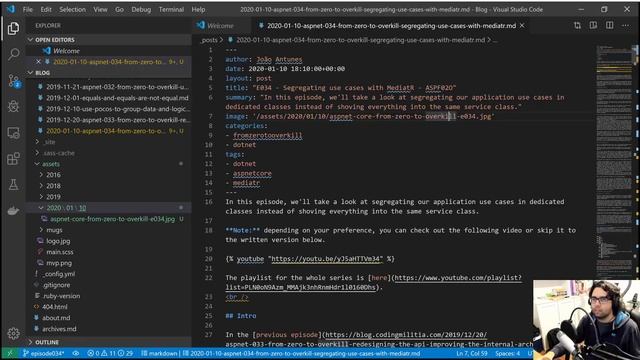Click the VS Code logo in the title bar

tap(11, 9)
